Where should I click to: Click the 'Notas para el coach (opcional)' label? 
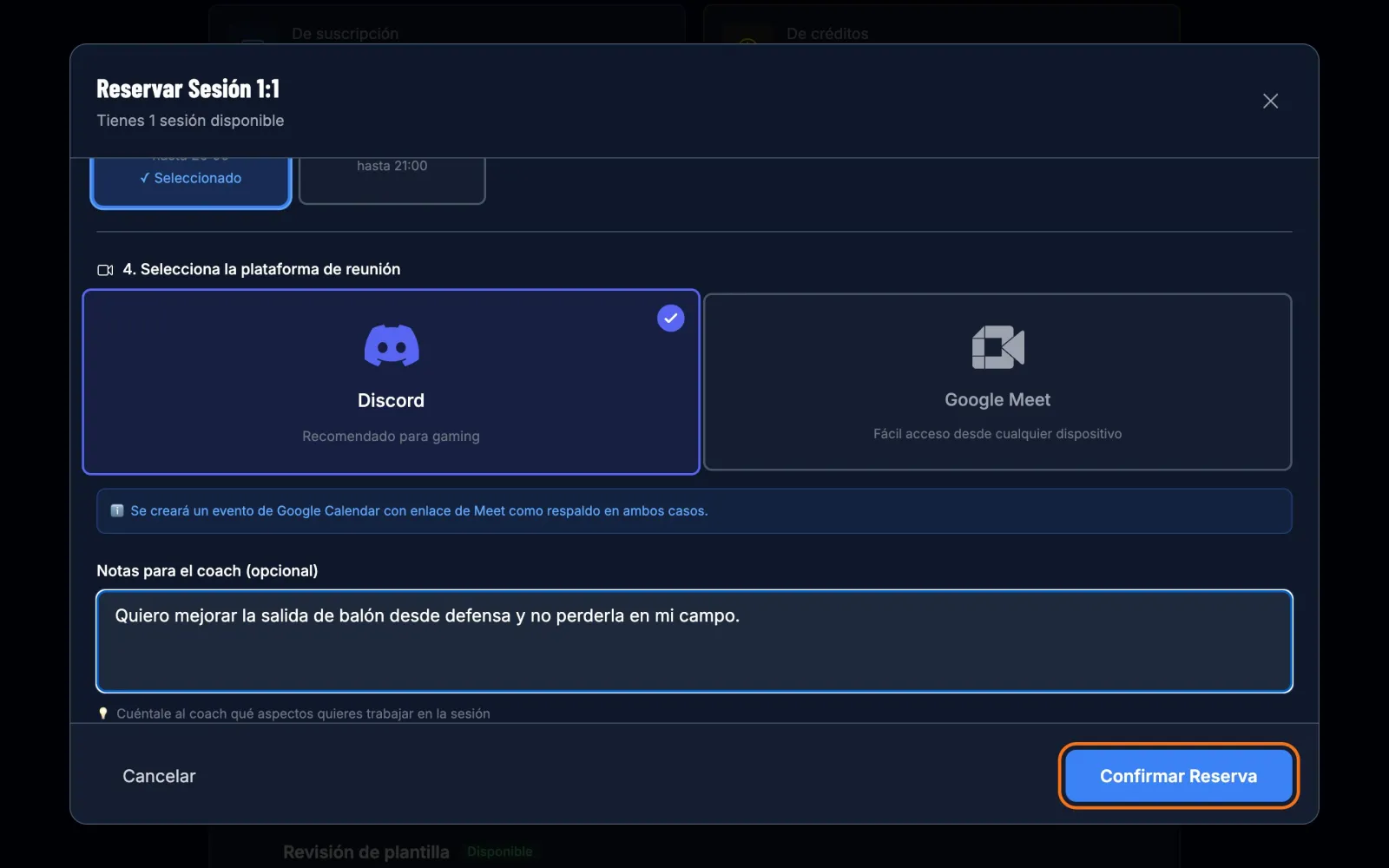(x=207, y=570)
